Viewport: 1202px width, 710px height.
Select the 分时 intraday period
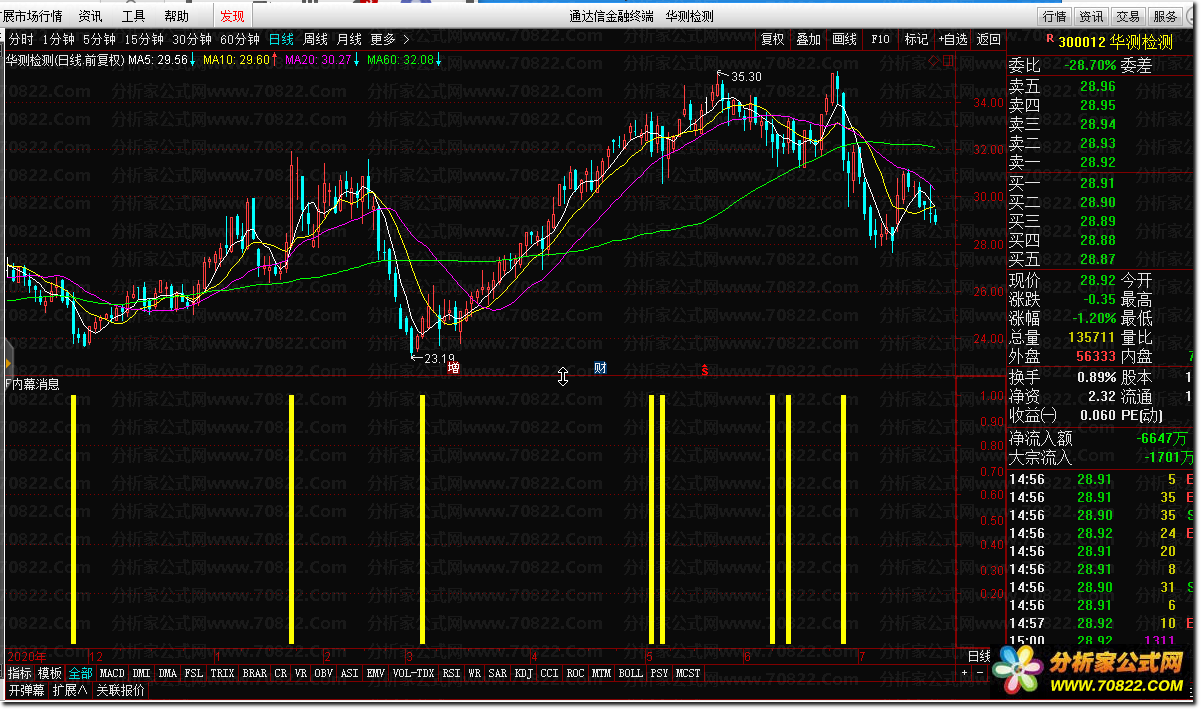pyautogui.click(x=21, y=39)
